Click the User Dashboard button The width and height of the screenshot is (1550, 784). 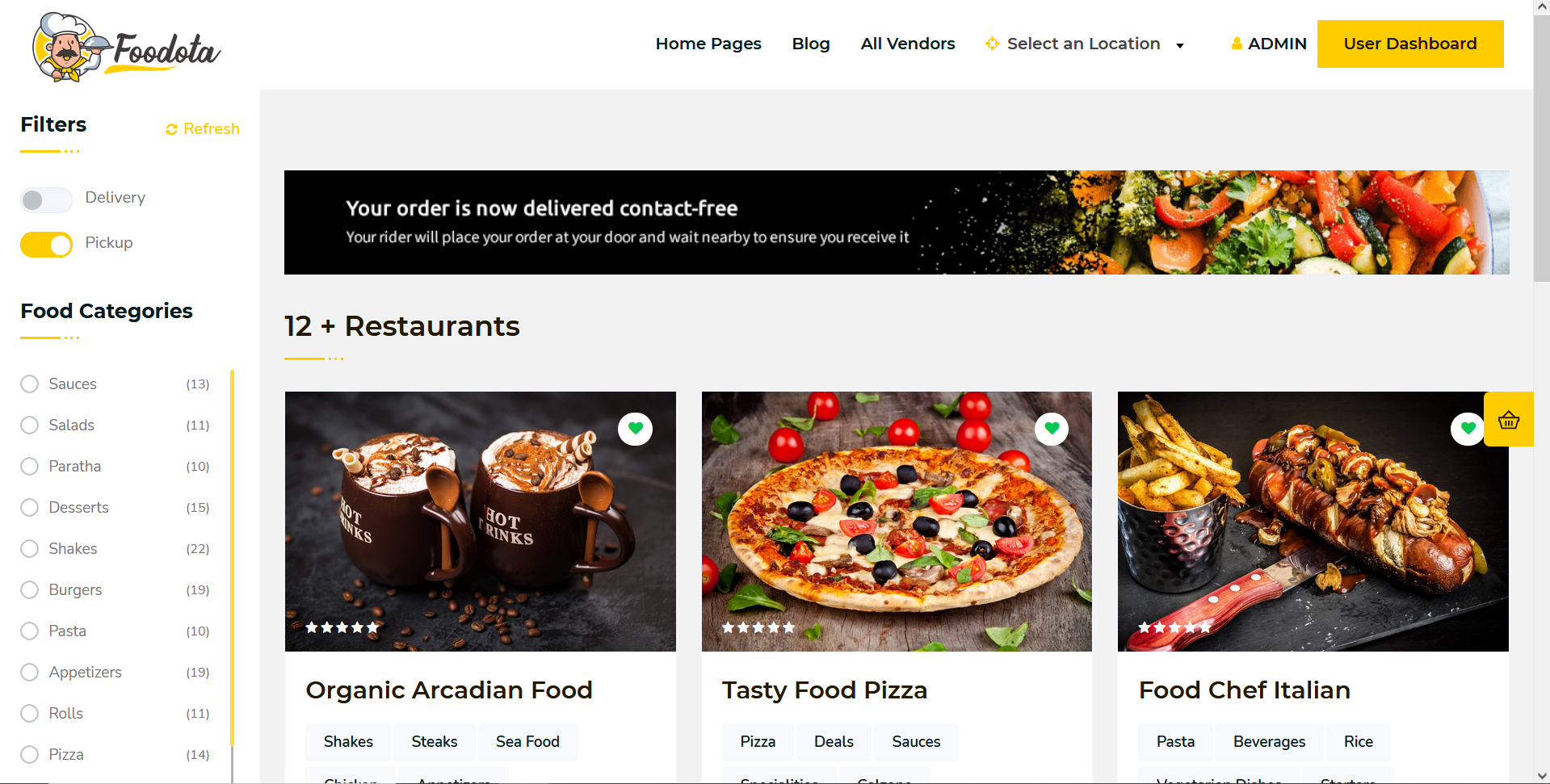(1410, 44)
